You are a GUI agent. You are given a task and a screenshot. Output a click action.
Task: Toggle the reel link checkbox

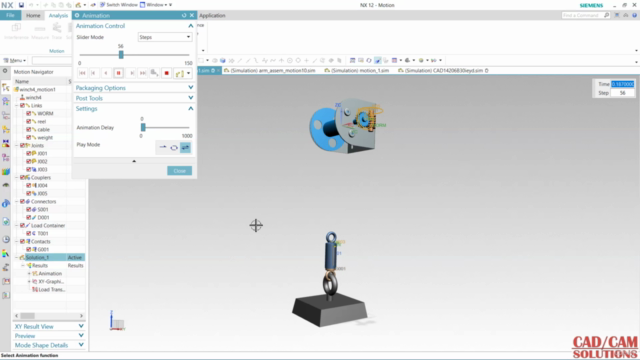pos(29,122)
